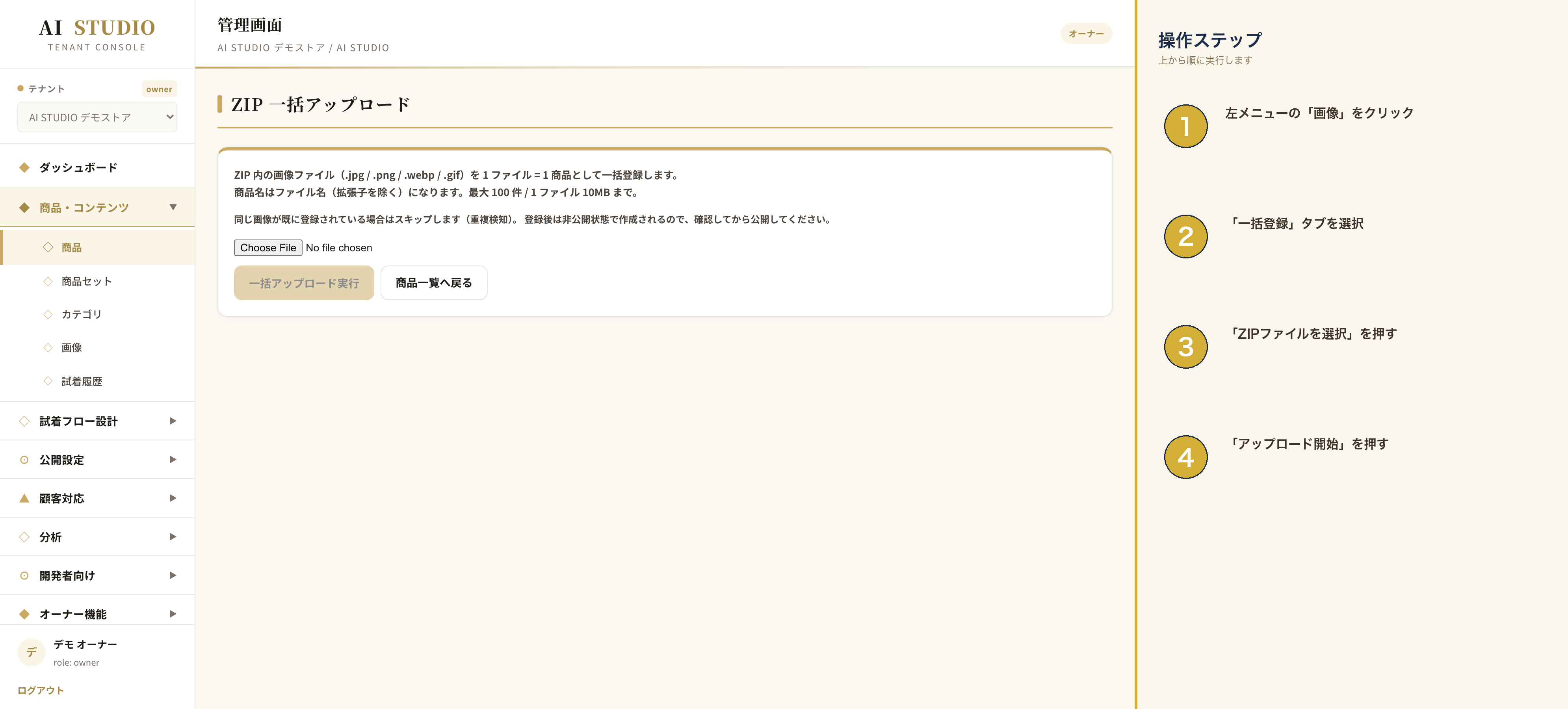The height and width of the screenshot is (709, 1568).
Task: Click the Choose File button
Action: pyautogui.click(x=268, y=247)
